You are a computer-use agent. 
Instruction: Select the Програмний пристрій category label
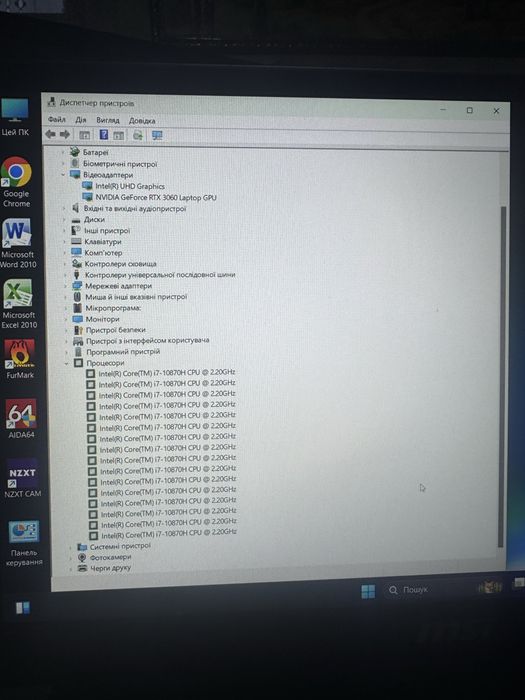(x=123, y=351)
